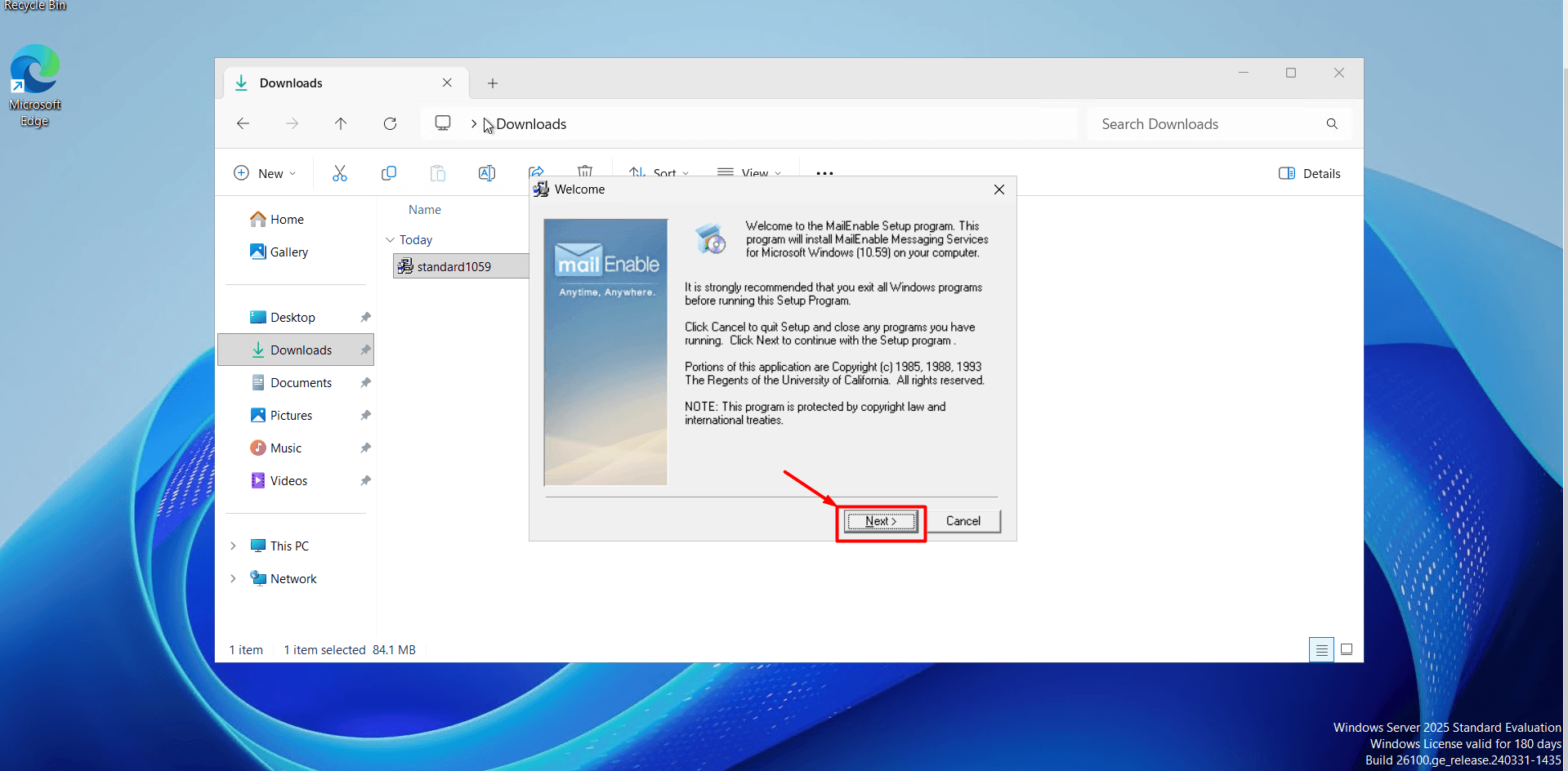Screen dimensions: 1568x771
Task: Expand Network tree node
Action: [233, 578]
